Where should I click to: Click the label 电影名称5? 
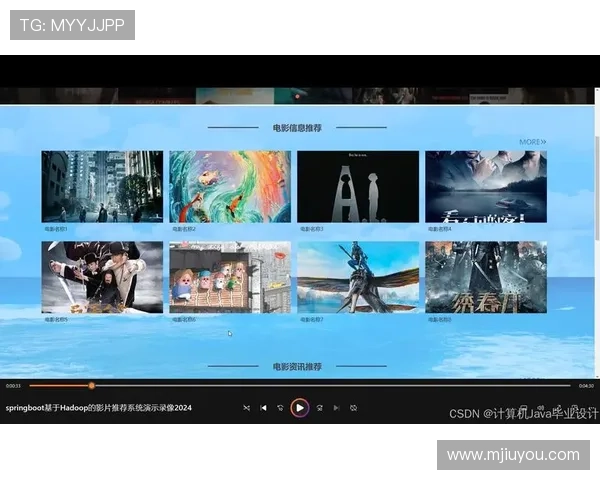(56, 319)
